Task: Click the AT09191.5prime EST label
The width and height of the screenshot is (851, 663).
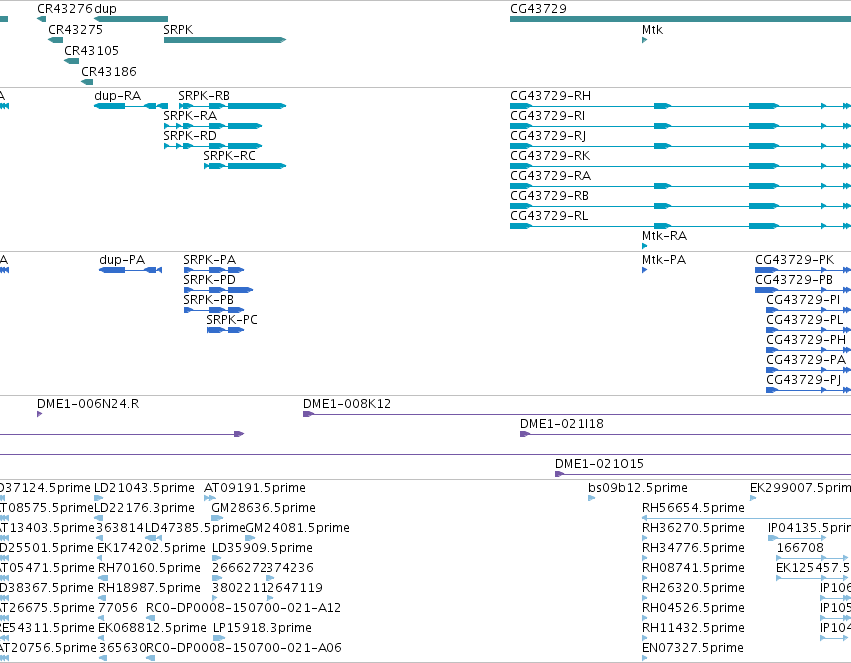Action: [x=255, y=488]
